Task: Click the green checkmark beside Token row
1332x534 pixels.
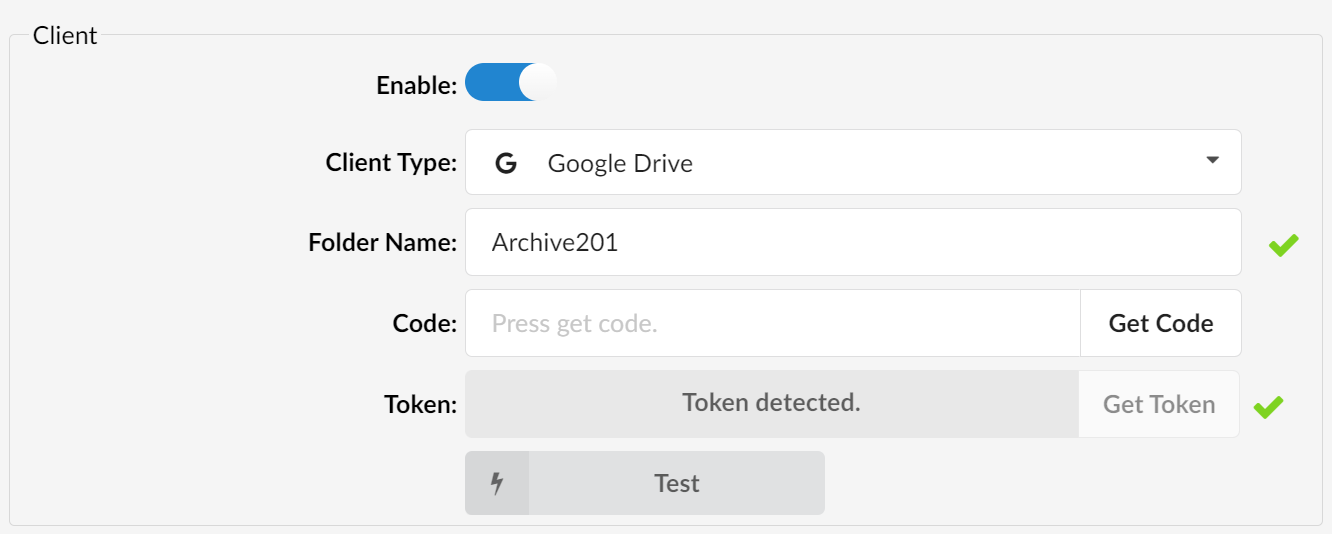Action: point(1268,406)
